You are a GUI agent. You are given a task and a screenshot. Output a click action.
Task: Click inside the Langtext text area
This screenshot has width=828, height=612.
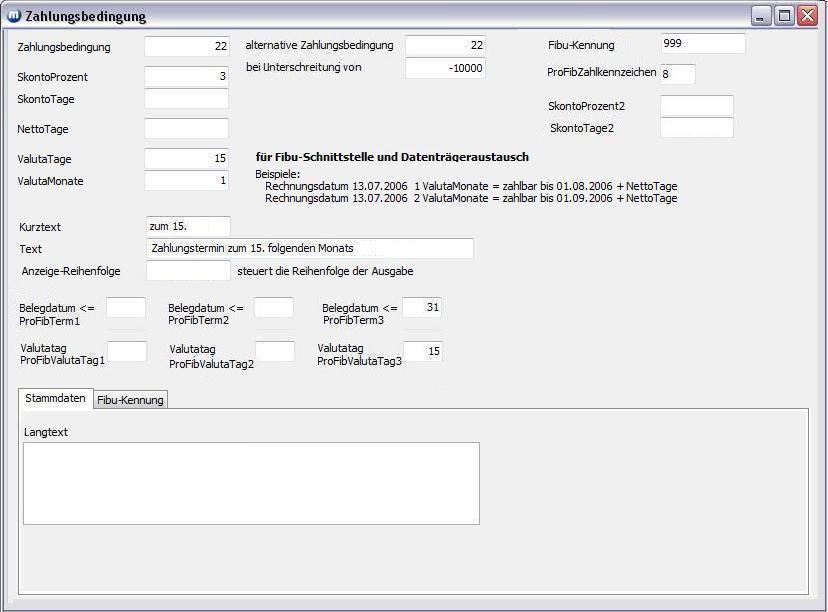pyautogui.click(x=251, y=483)
